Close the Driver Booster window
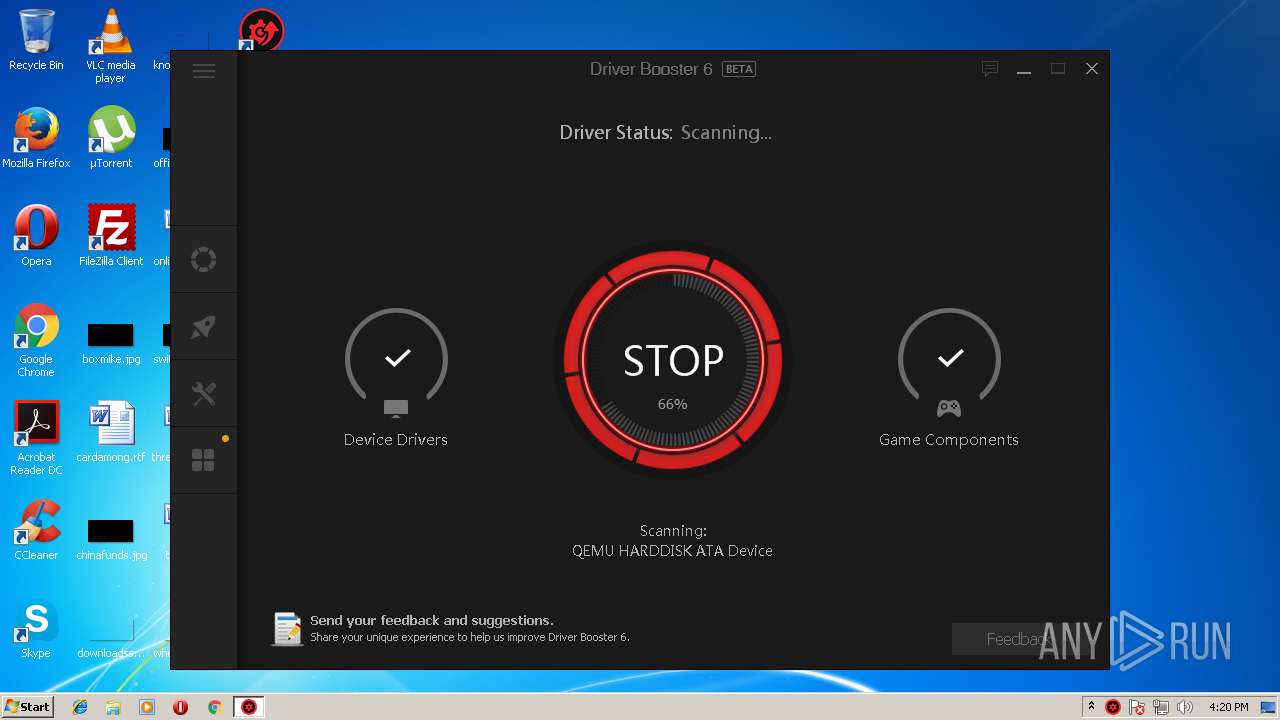Screen dimensions: 1280x720 tap(1092, 69)
